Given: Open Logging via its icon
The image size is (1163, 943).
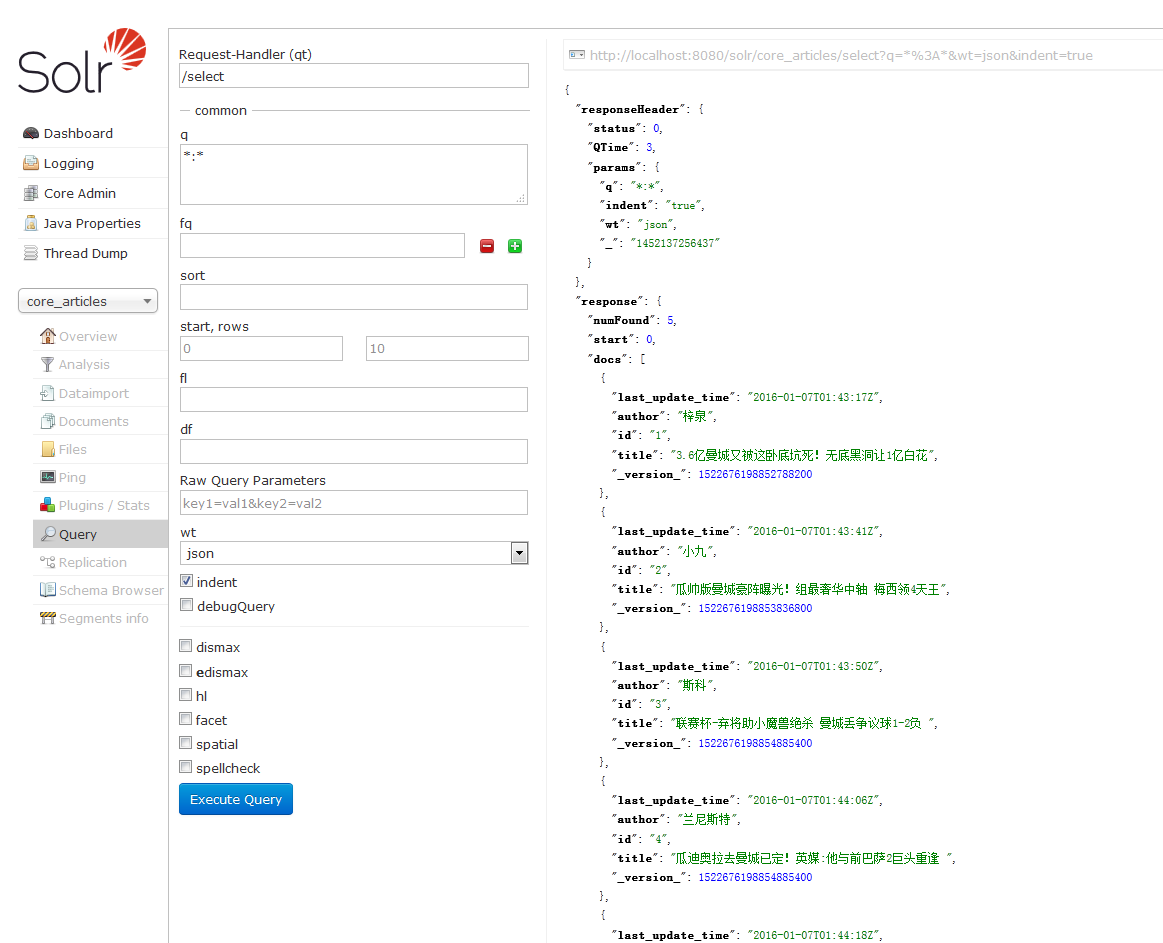Looking at the screenshot, I should pyautogui.click(x=31, y=163).
